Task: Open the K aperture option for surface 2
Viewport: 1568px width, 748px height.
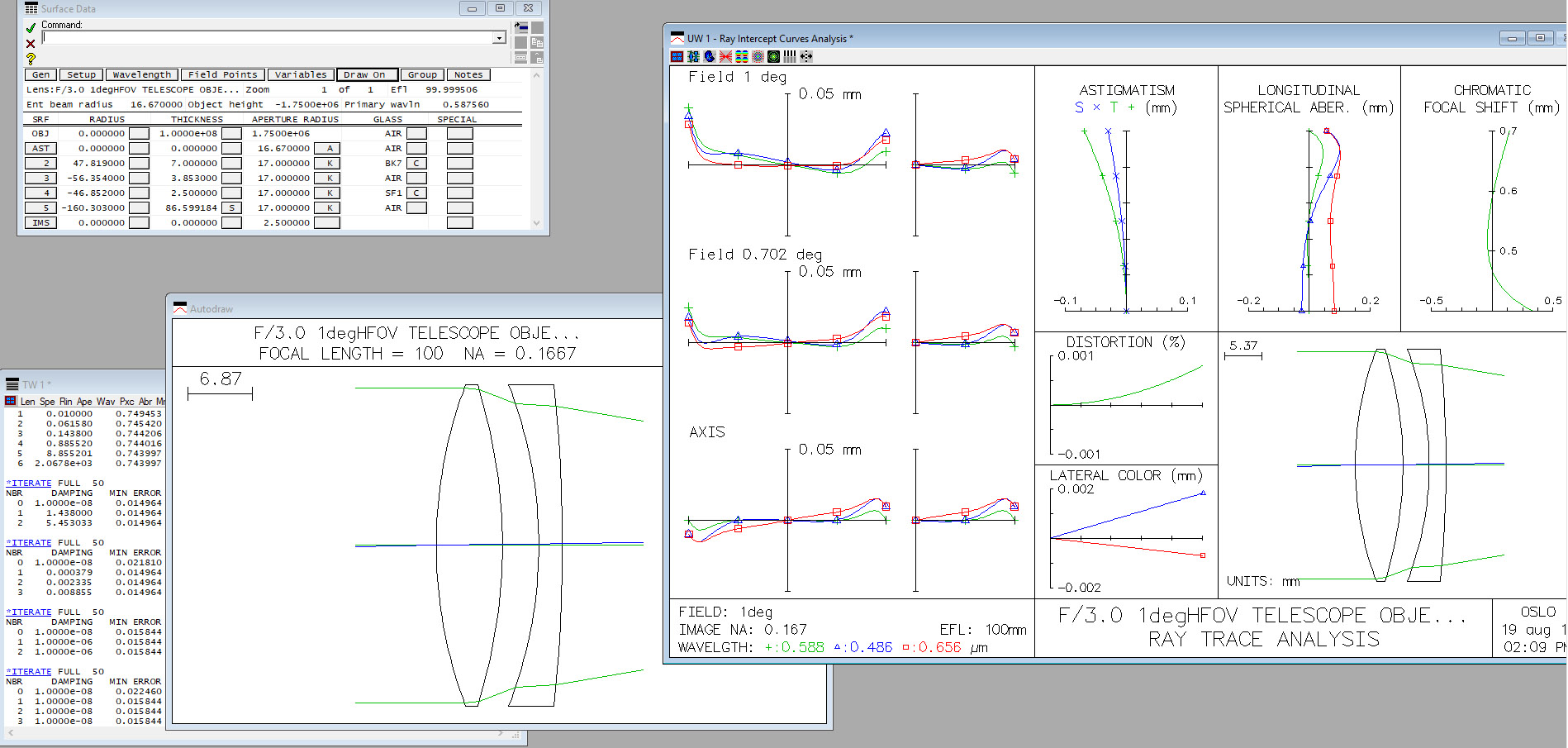Action: (328, 163)
